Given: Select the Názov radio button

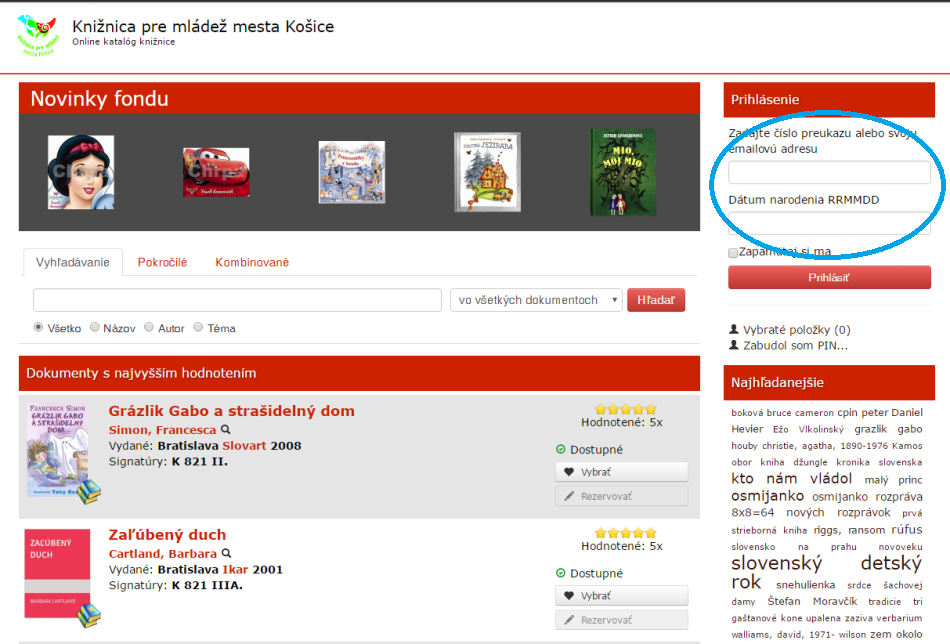Looking at the screenshot, I should pyautogui.click(x=95, y=327).
